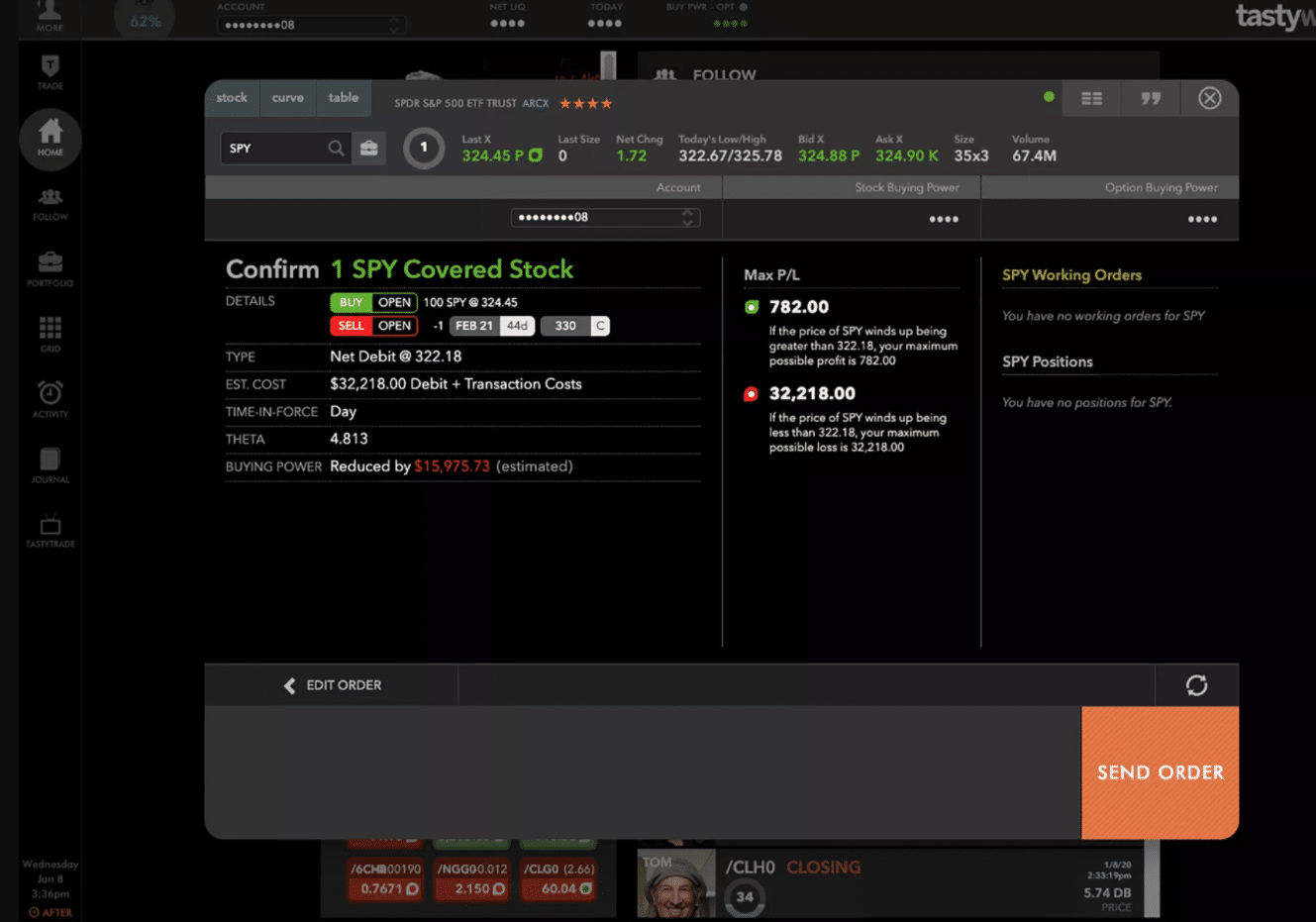Click the Theta value 4.813

point(349,439)
